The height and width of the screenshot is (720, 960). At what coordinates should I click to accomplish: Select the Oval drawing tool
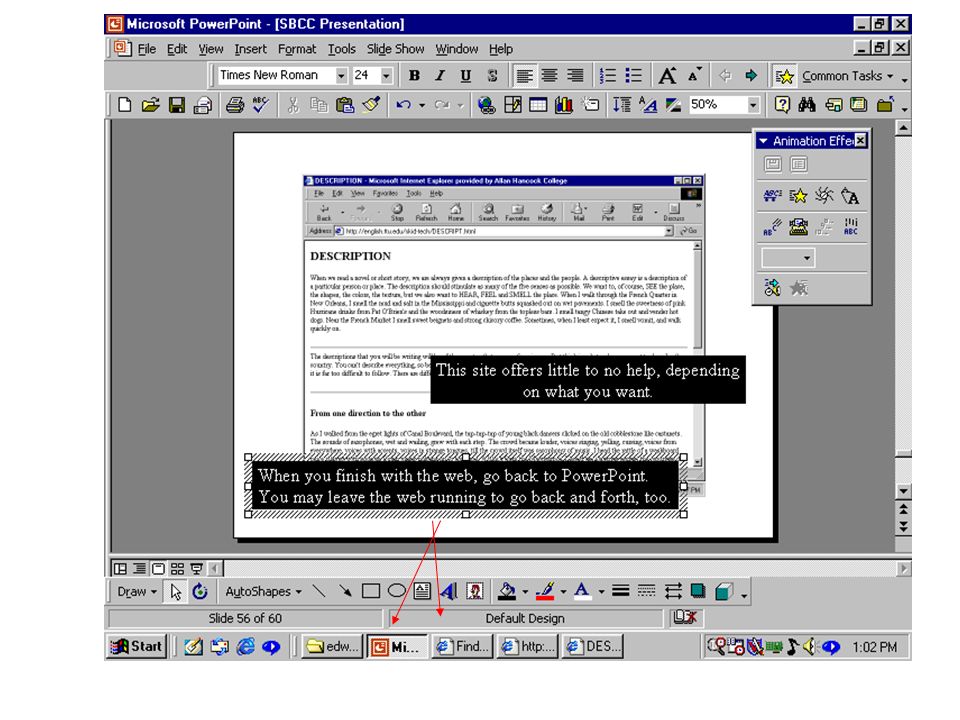pyautogui.click(x=397, y=591)
